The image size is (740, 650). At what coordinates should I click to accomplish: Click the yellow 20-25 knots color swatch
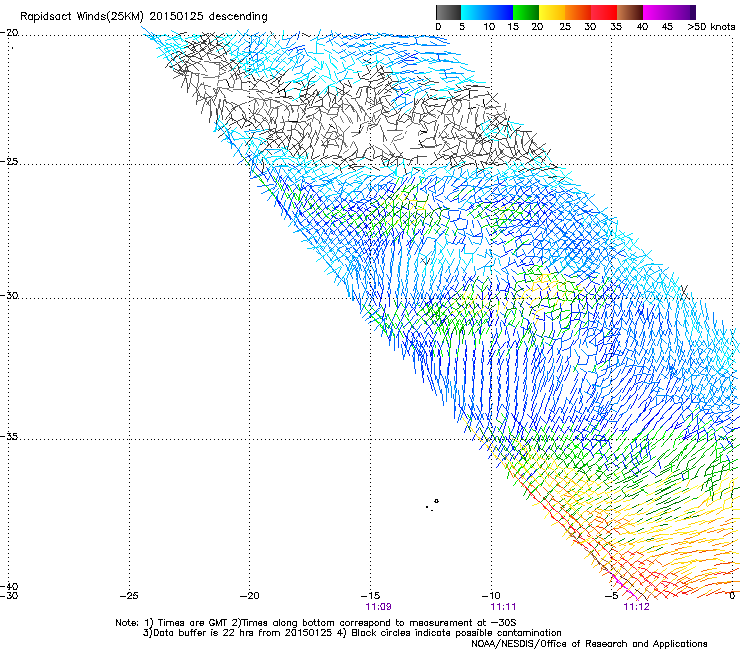click(552, 12)
